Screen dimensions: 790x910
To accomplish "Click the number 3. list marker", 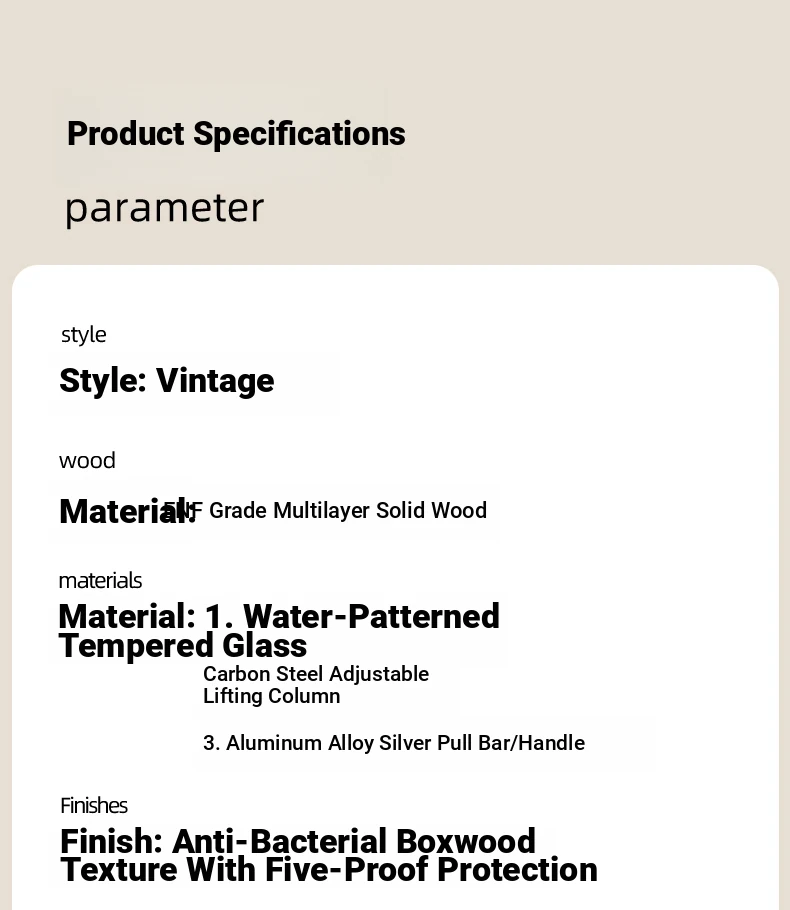I will (x=211, y=743).
